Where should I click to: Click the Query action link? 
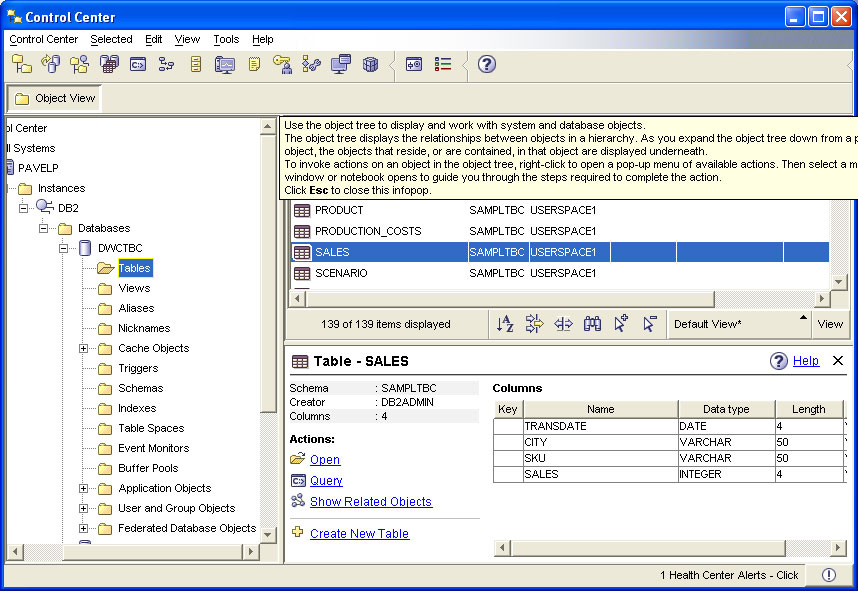326,480
